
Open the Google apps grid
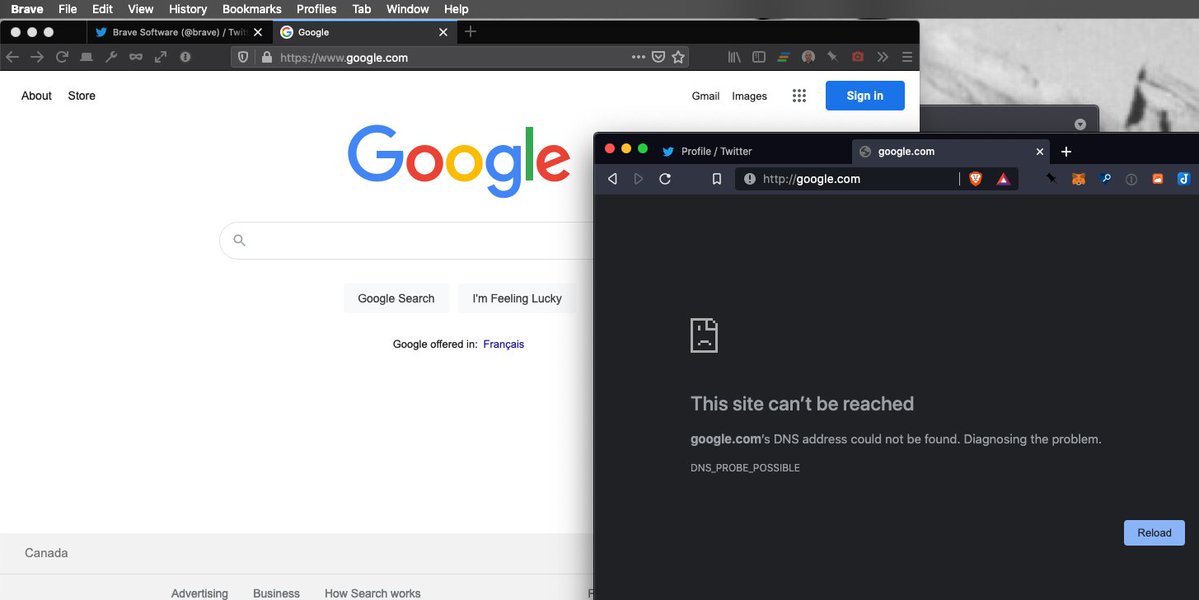pyautogui.click(x=799, y=96)
